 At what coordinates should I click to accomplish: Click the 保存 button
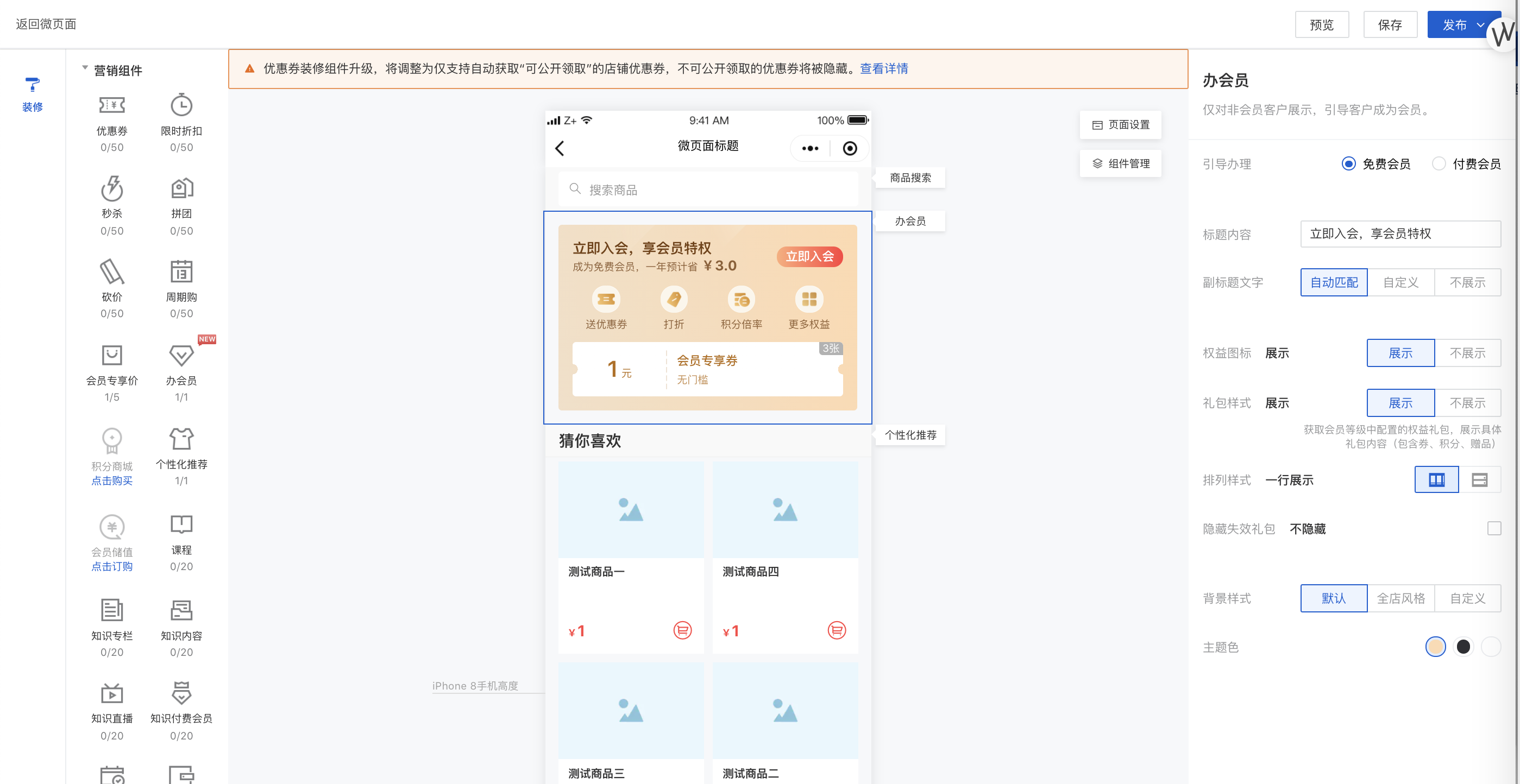[x=1390, y=25]
